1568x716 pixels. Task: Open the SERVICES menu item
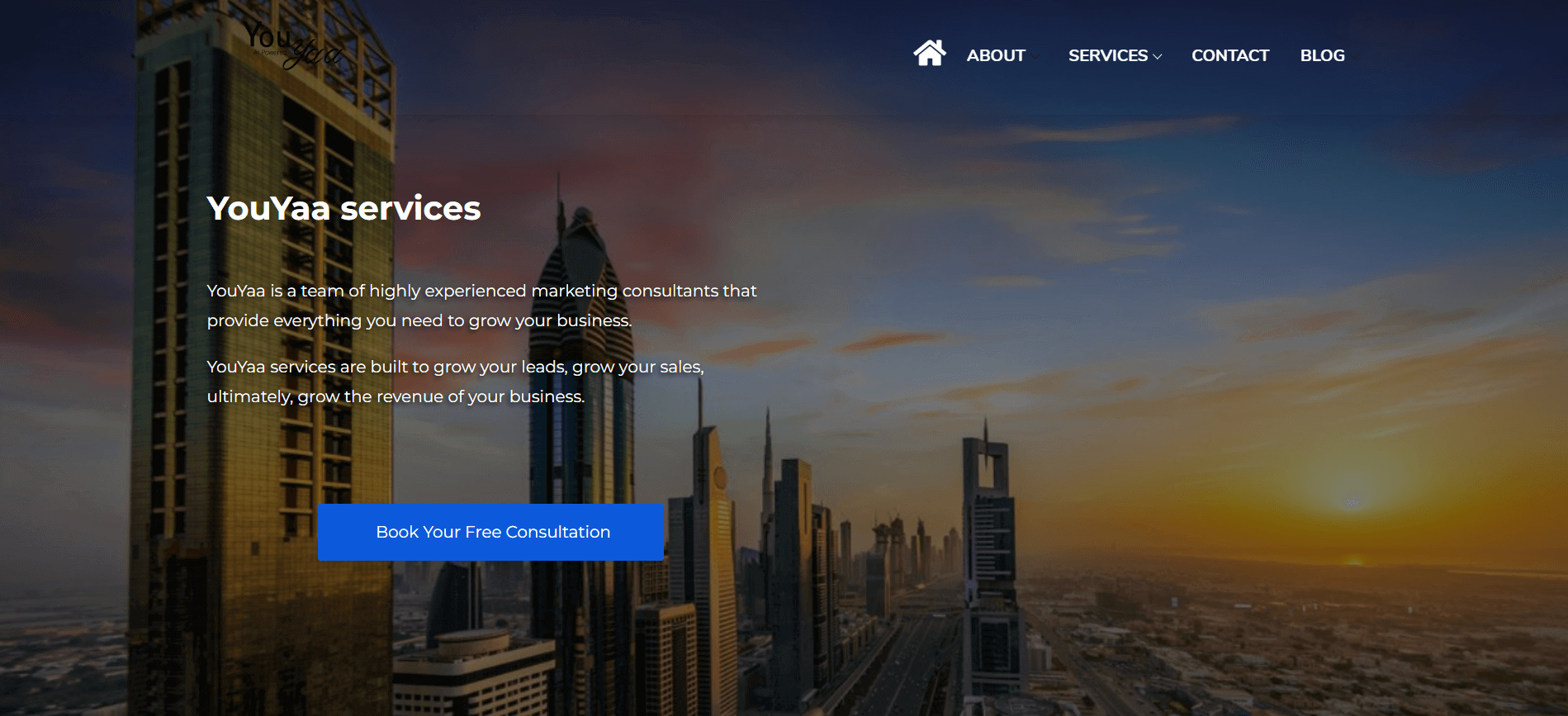point(1108,55)
